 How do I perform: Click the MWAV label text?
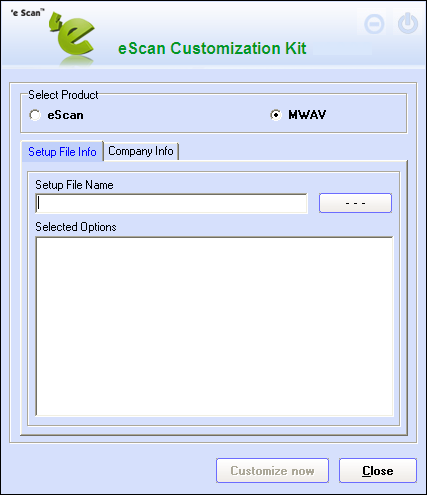pyautogui.click(x=307, y=115)
